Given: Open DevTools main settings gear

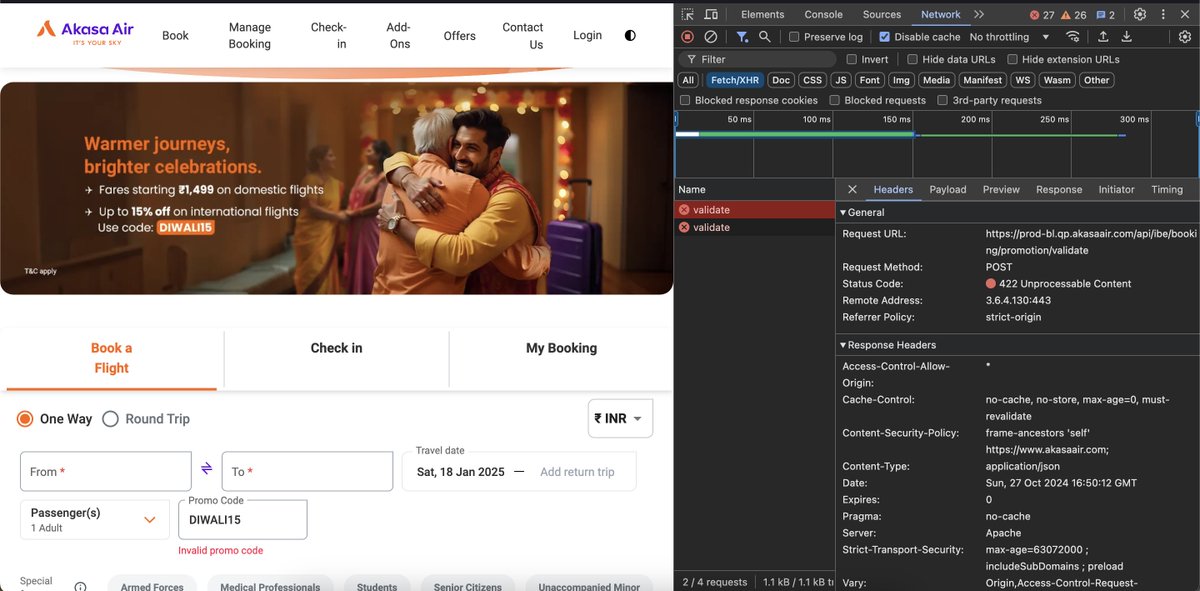Looking at the screenshot, I should [x=1139, y=14].
